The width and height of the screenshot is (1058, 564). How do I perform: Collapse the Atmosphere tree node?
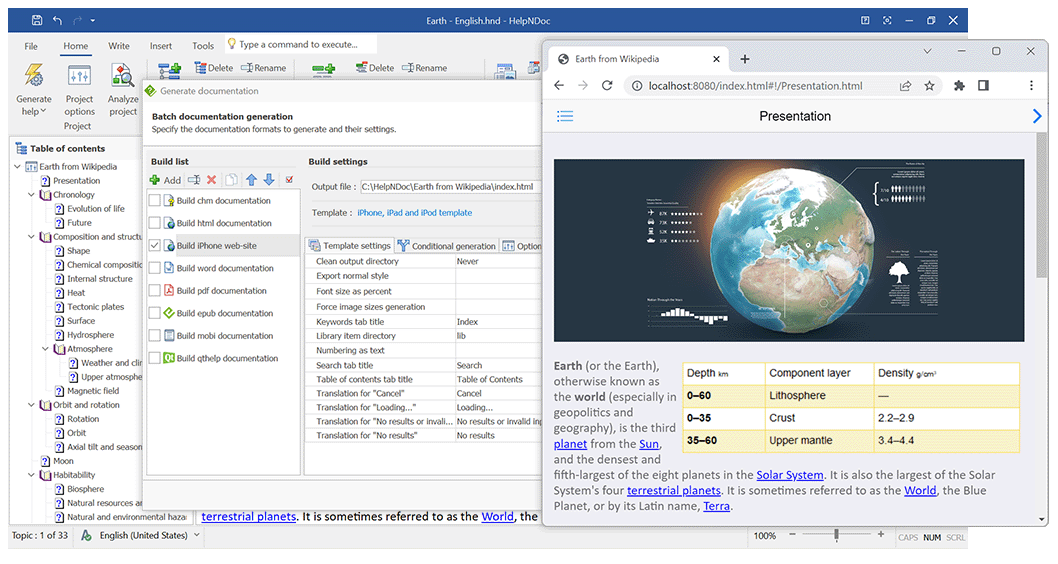(x=45, y=349)
